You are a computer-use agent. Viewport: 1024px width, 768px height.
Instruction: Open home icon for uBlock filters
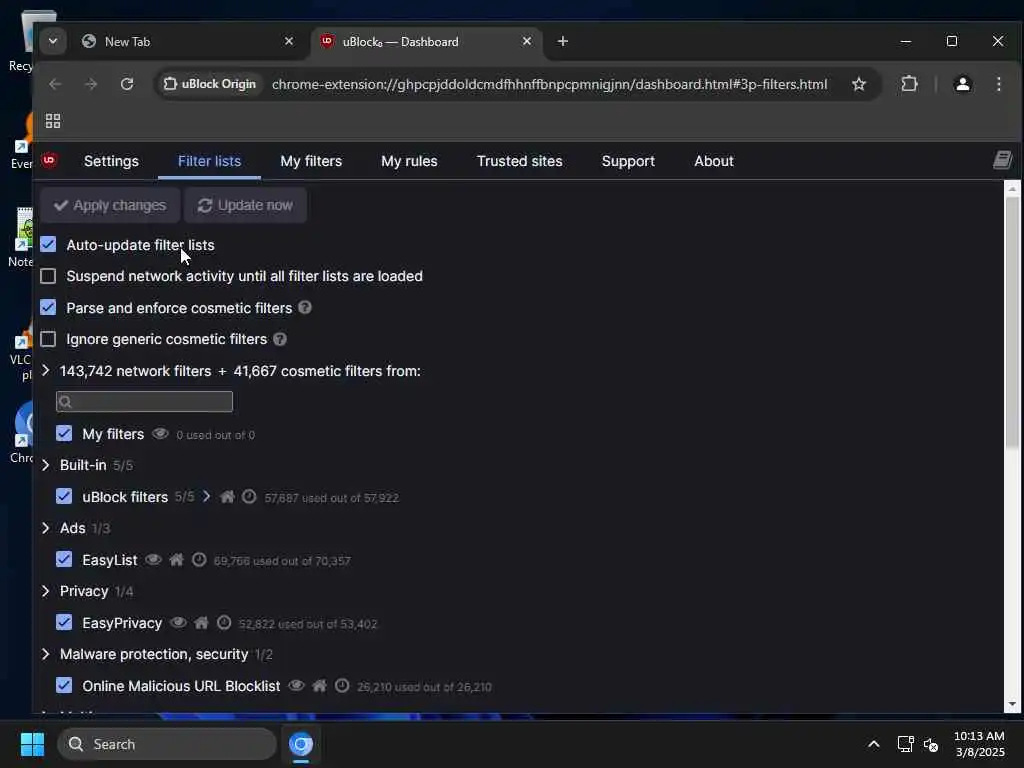(x=227, y=497)
